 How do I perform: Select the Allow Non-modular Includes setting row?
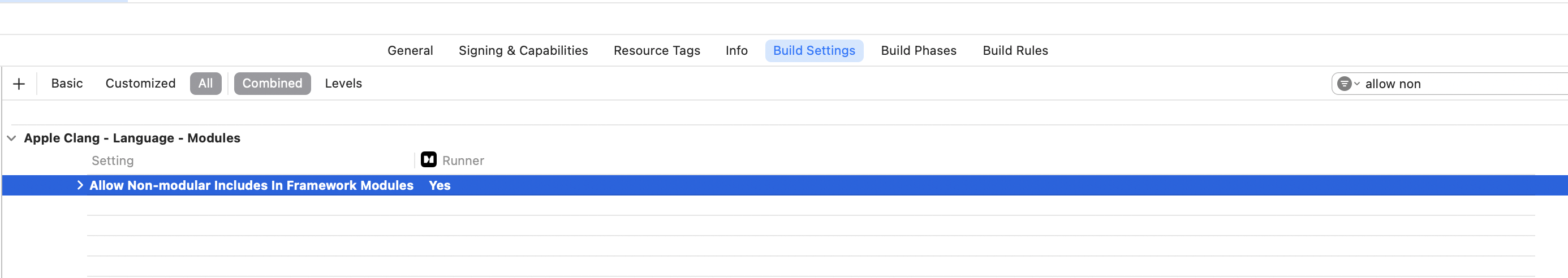point(785,185)
